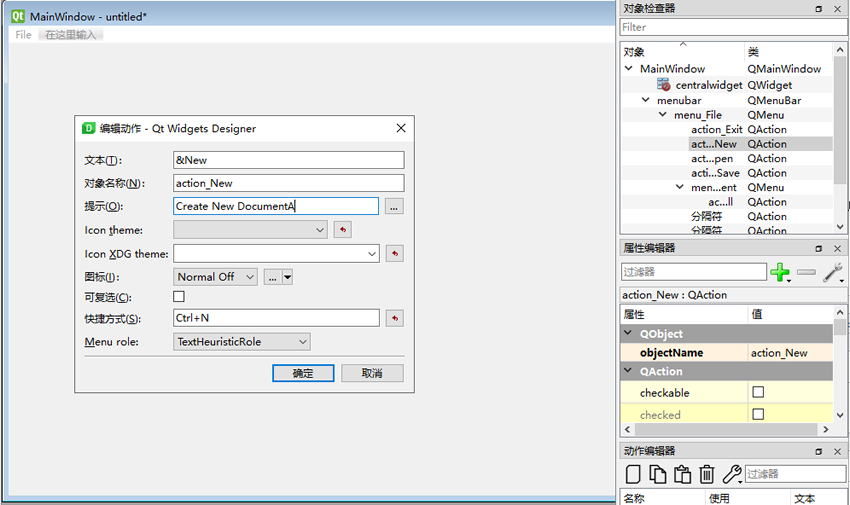Click the Delete trash icon in Action Editor
The height and width of the screenshot is (505, 850).
(706, 474)
